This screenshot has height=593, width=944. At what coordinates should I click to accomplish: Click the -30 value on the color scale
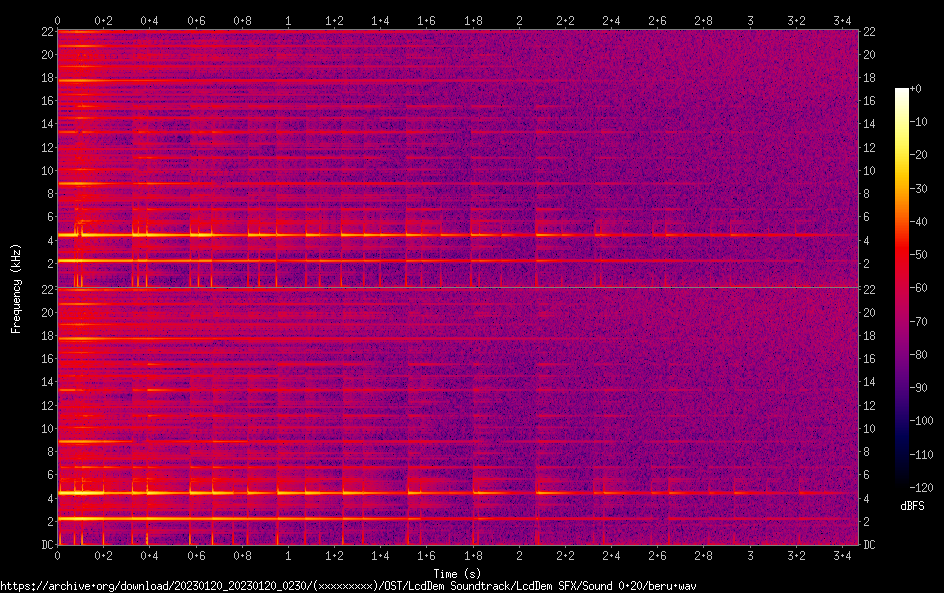918,189
